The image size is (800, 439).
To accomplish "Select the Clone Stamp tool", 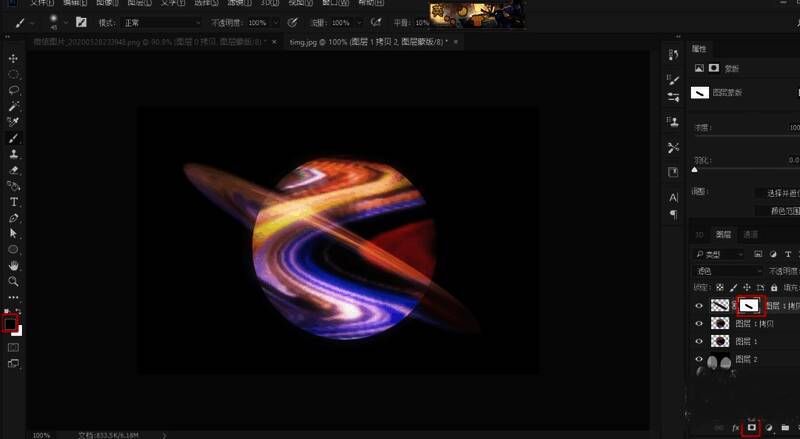I will [x=13, y=154].
